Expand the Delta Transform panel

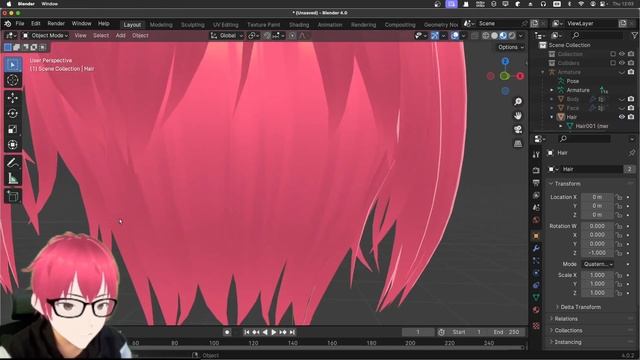click(x=580, y=307)
